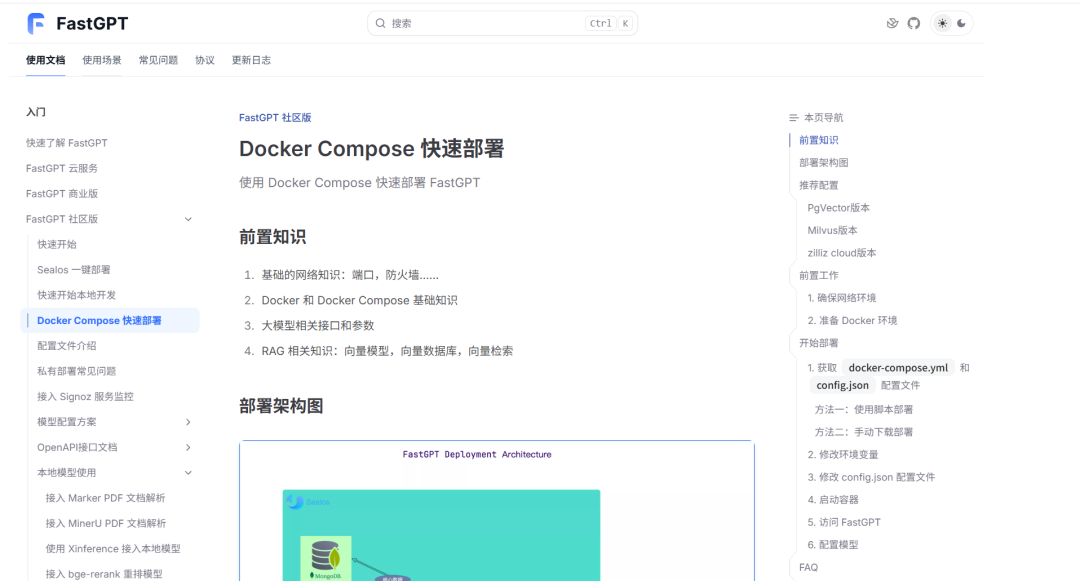The width and height of the screenshot is (1080, 581).
Task: Jump to 4. 启动容器 section
Action: [833, 500]
